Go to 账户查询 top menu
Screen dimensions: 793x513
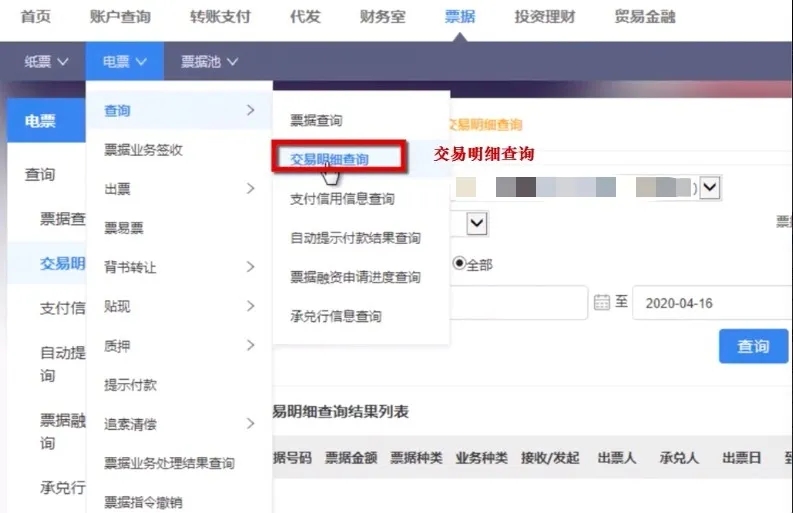[120, 17]
